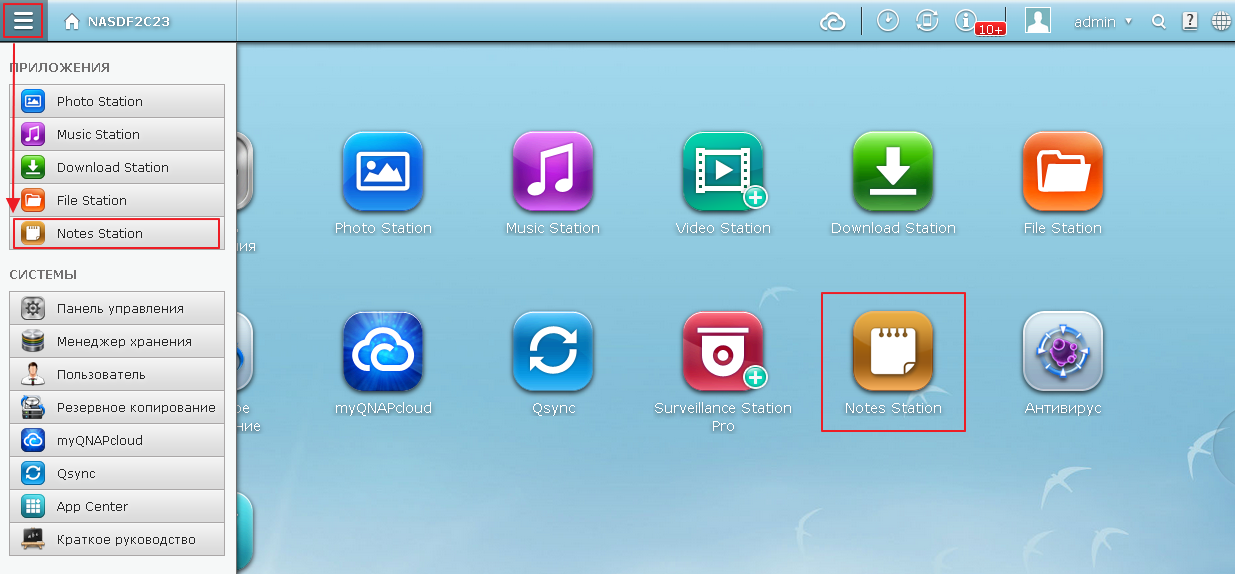The image size is (1235, 574).
Task: Open Qsync from side menu
Action: tap(117, 473)
